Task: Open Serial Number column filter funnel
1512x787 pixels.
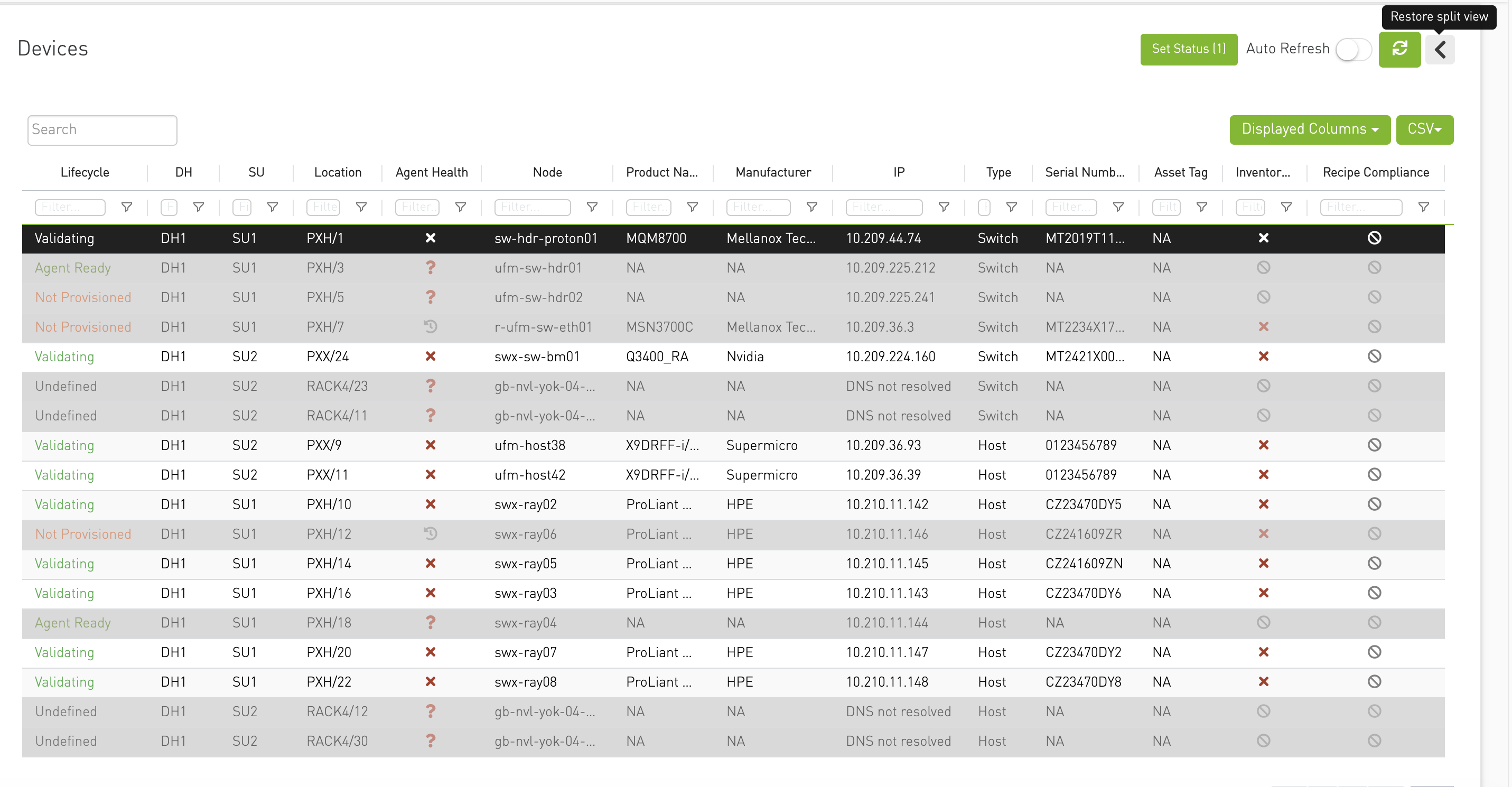Action: (1118, 207)
